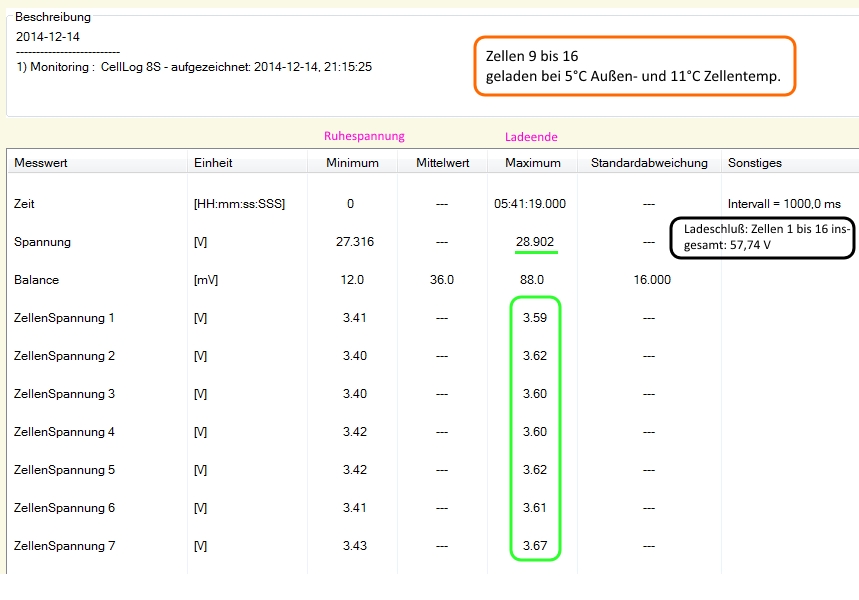Click the maximum voltage value 28.902
The image size is (859, 600).
[x=534, y=242]
